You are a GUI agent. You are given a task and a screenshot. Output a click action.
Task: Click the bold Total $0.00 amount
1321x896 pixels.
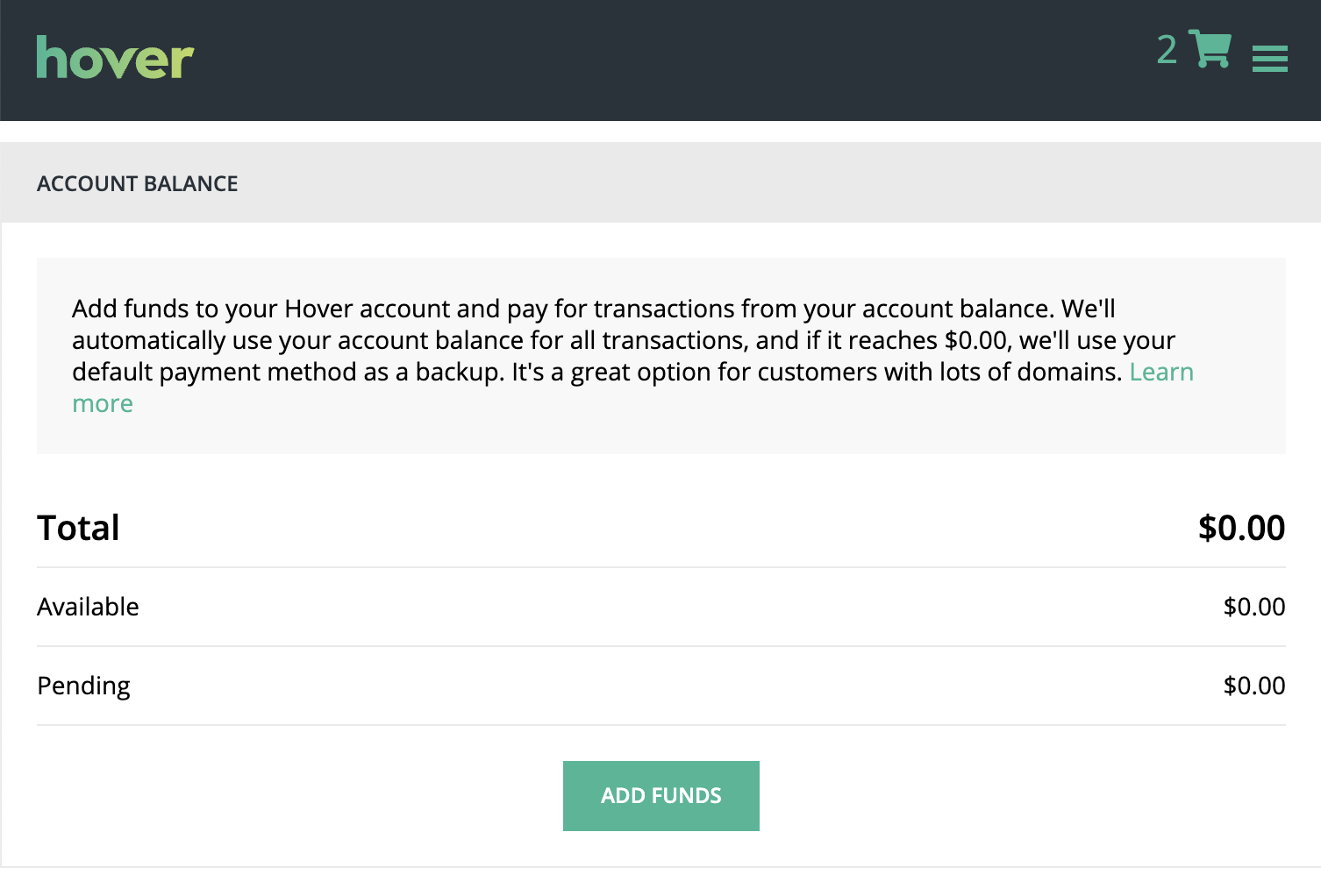coord(1241,528)
